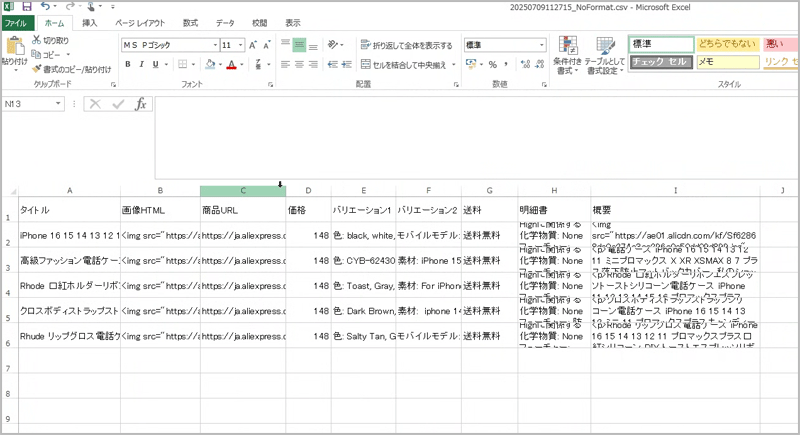Apply the 悪い cell style

781,44
